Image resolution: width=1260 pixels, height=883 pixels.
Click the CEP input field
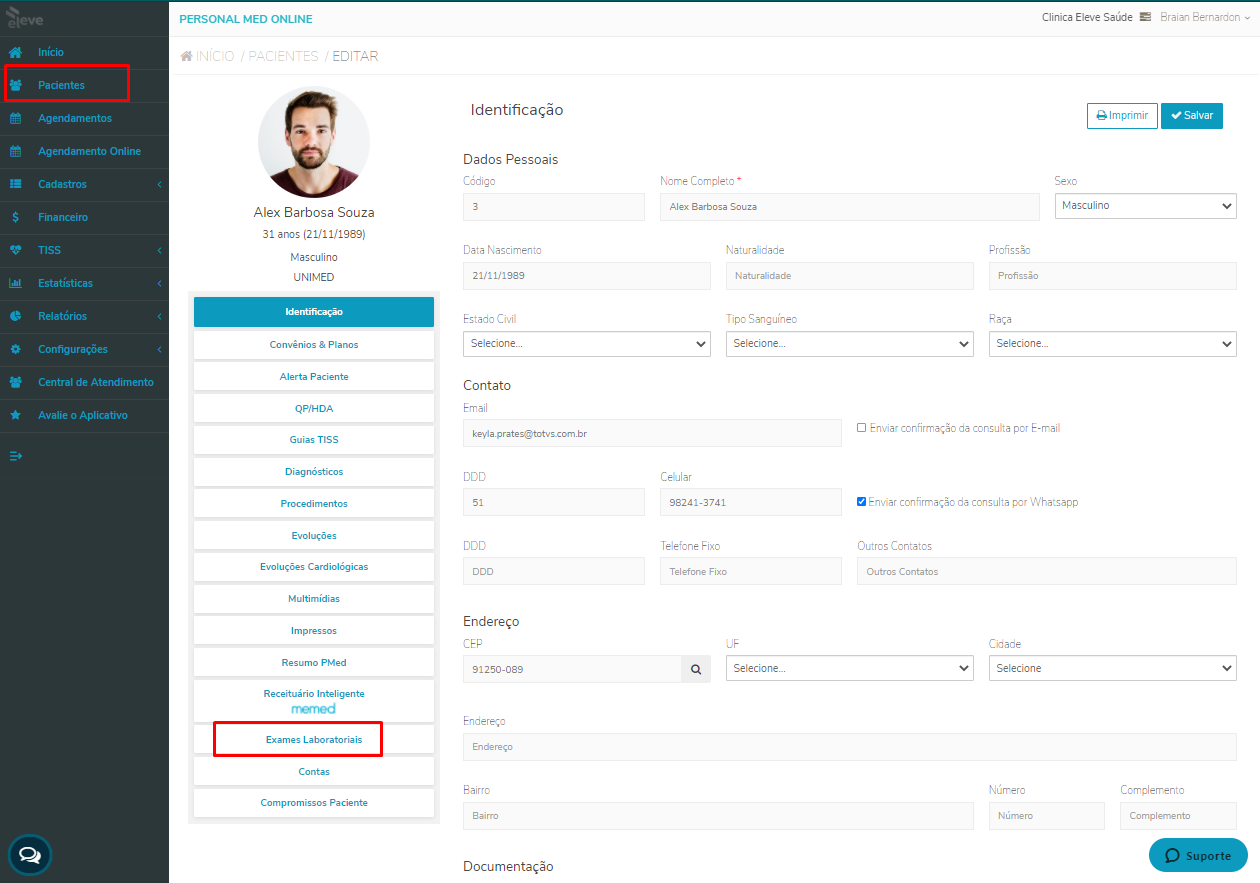tap(572, 669)
